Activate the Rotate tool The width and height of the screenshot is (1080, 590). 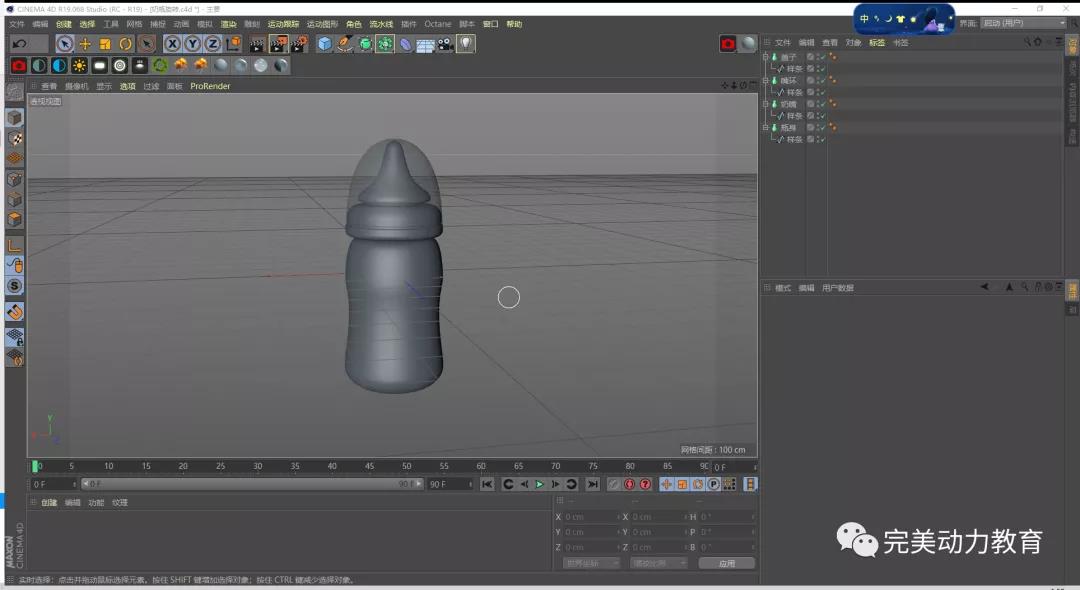(x=126, y=44)
